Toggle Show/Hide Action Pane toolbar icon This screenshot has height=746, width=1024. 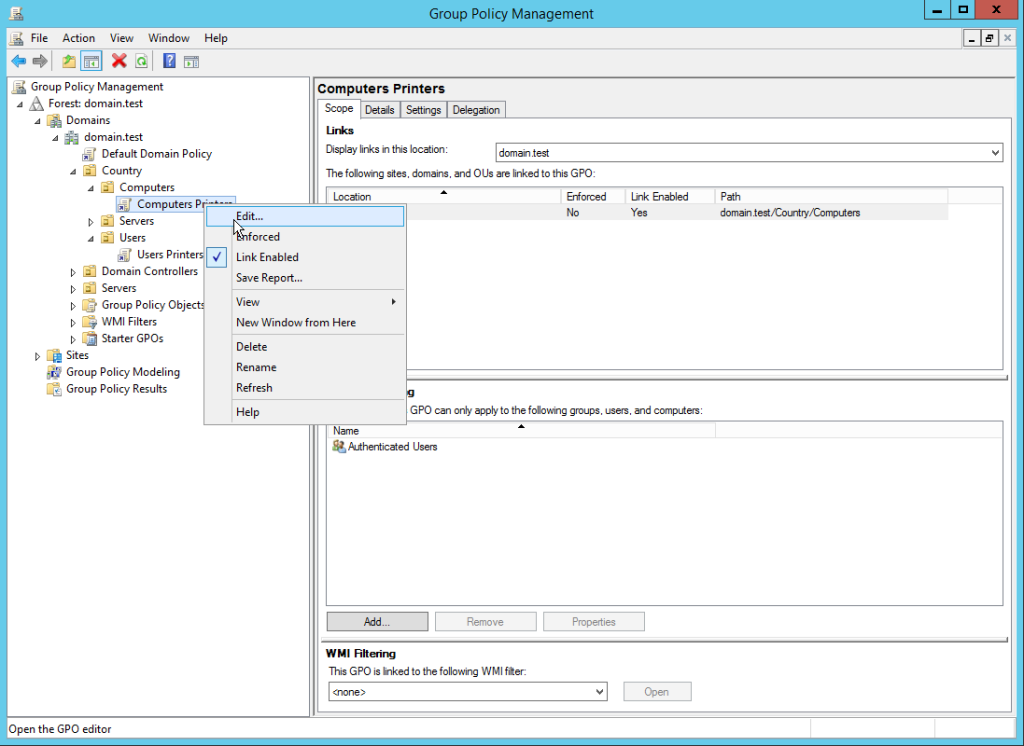point(191,61)
